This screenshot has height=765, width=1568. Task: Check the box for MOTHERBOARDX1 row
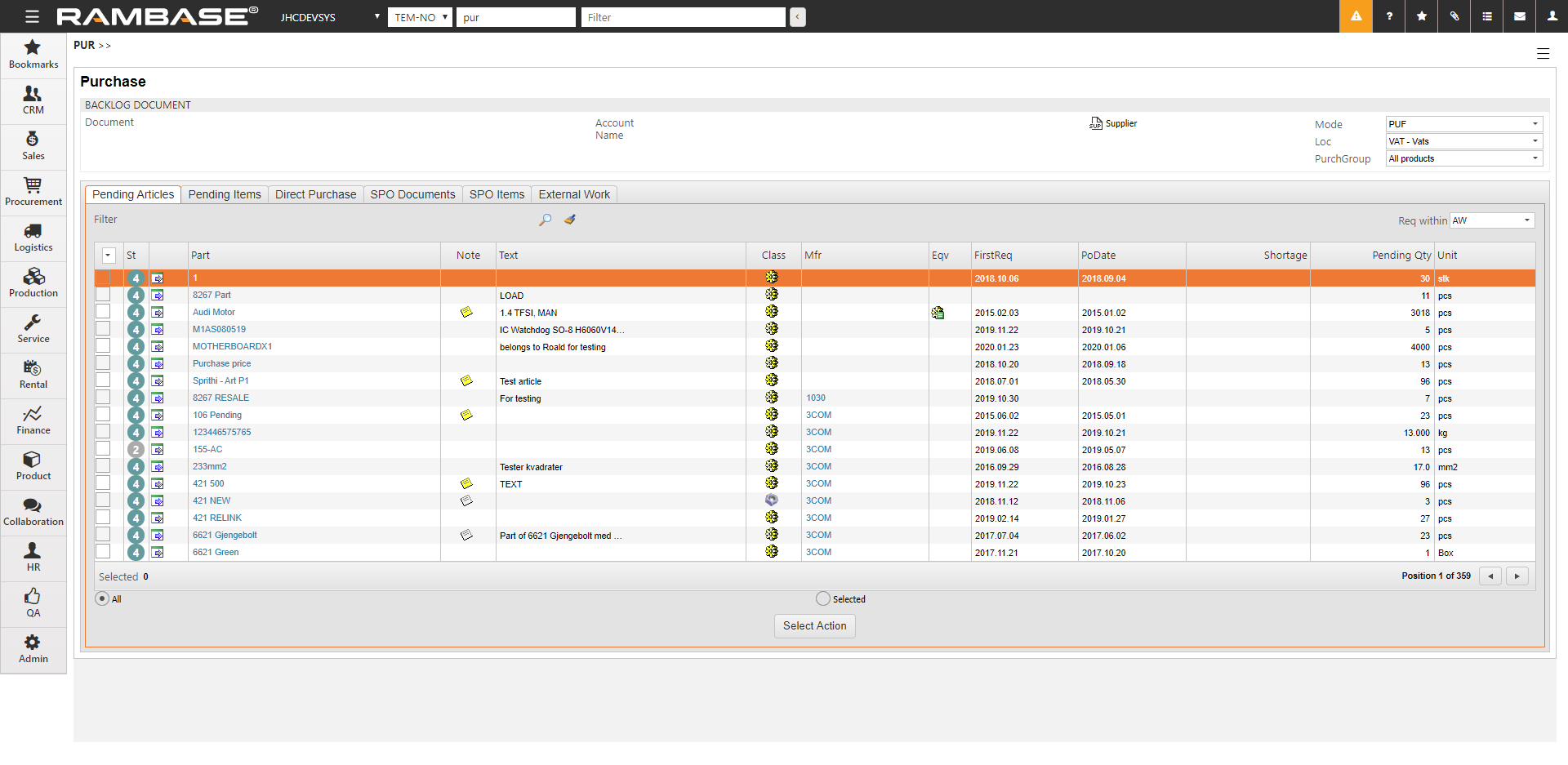tap(103, 346)
